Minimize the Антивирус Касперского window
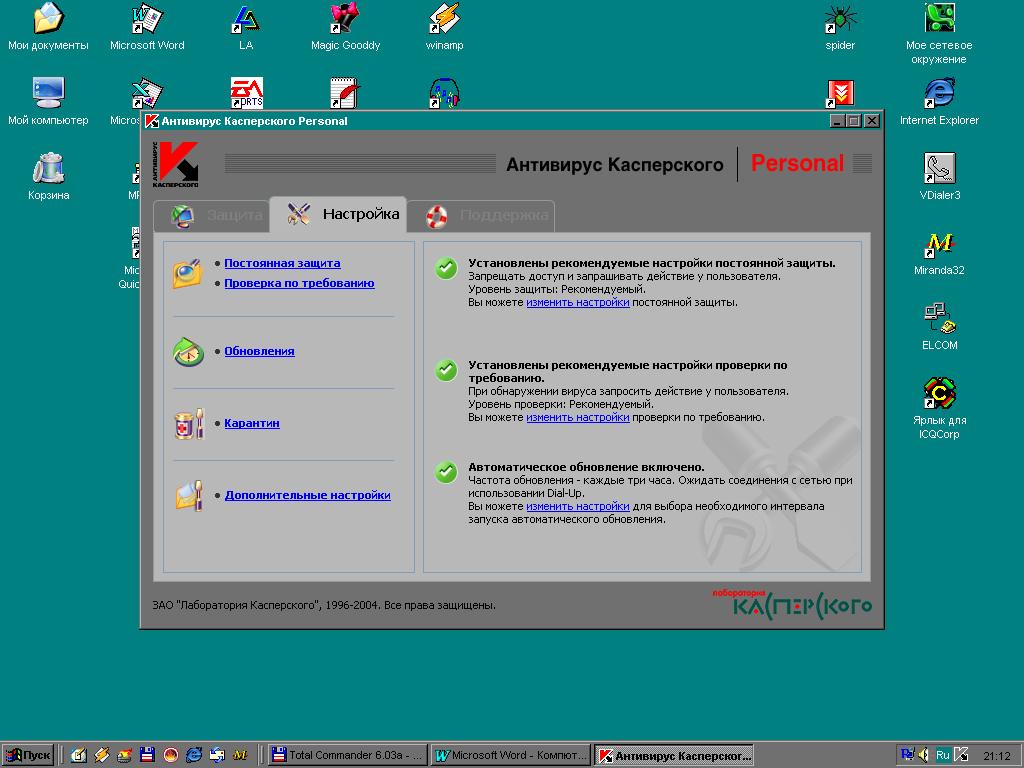Screen dimensions: 1024x768 (x=837, y=121)
